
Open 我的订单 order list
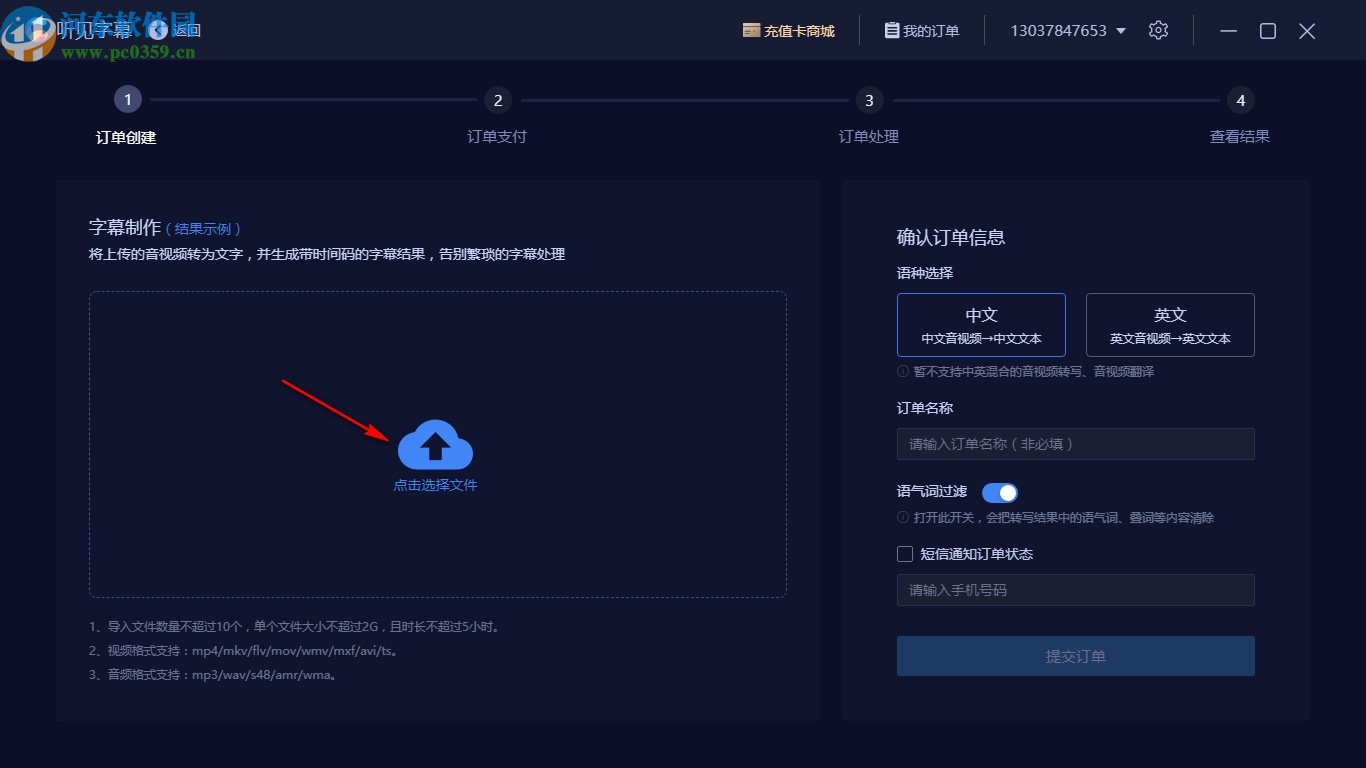tap(921, 31)
